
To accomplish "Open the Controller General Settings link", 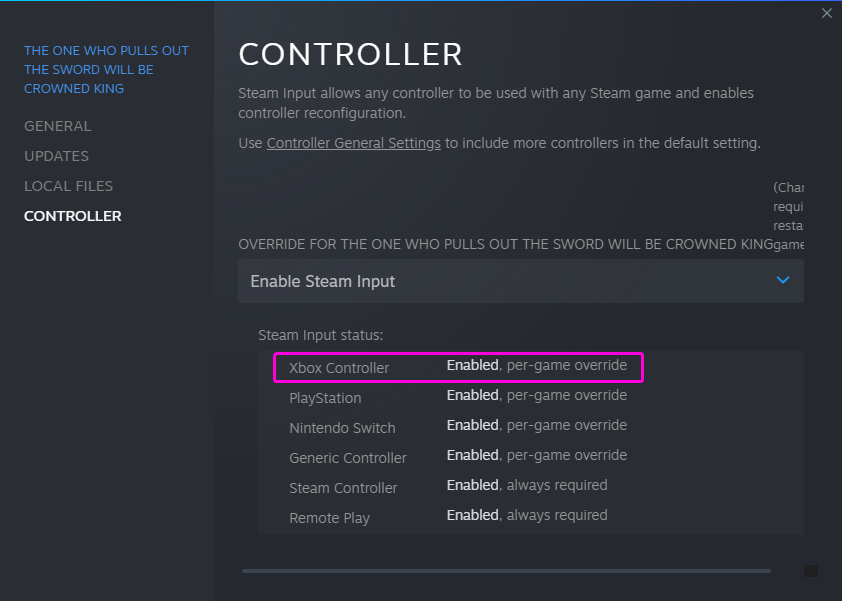I will (353, 143).
